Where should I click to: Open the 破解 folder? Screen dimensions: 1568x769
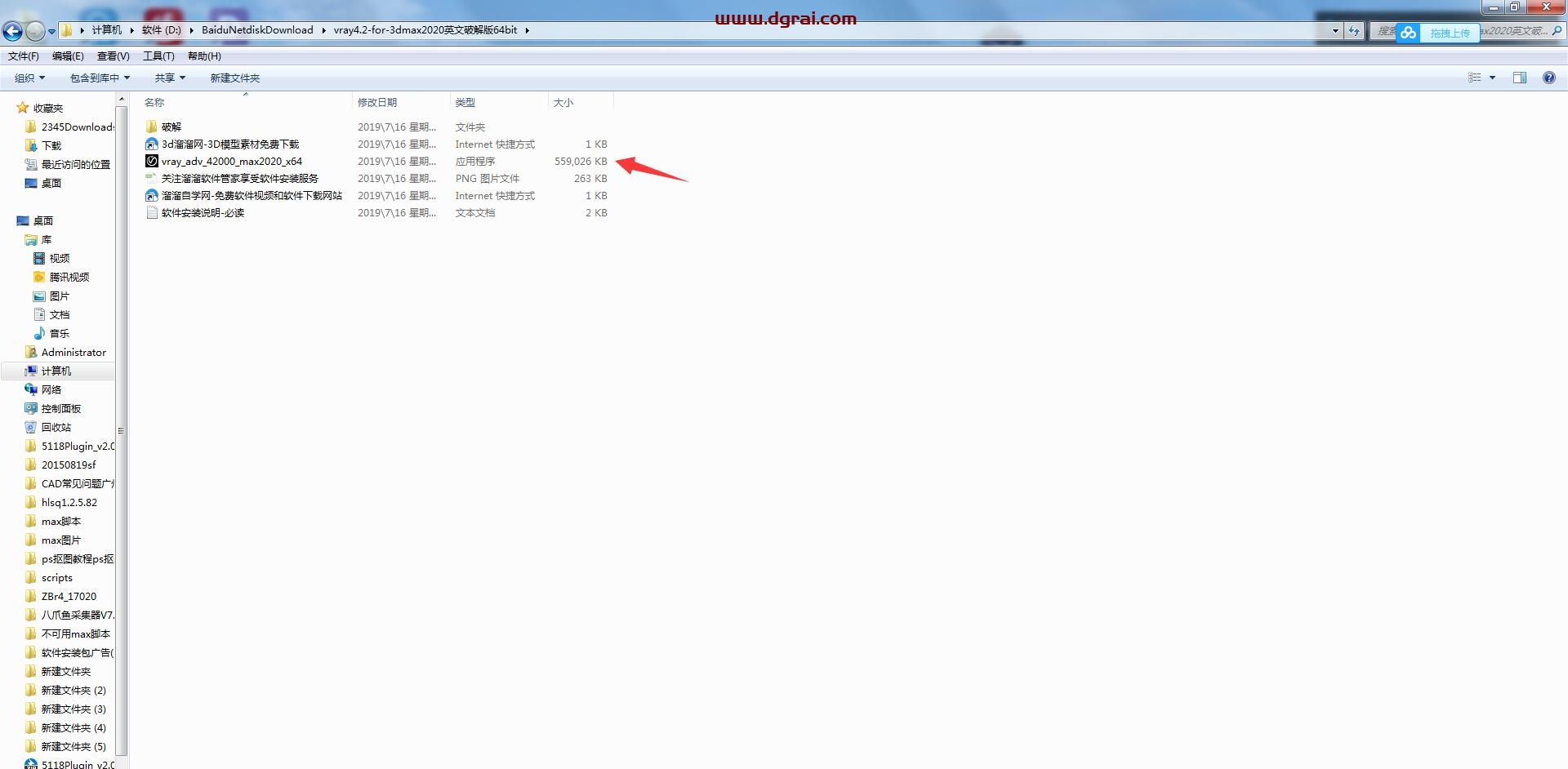click(171, 127)
